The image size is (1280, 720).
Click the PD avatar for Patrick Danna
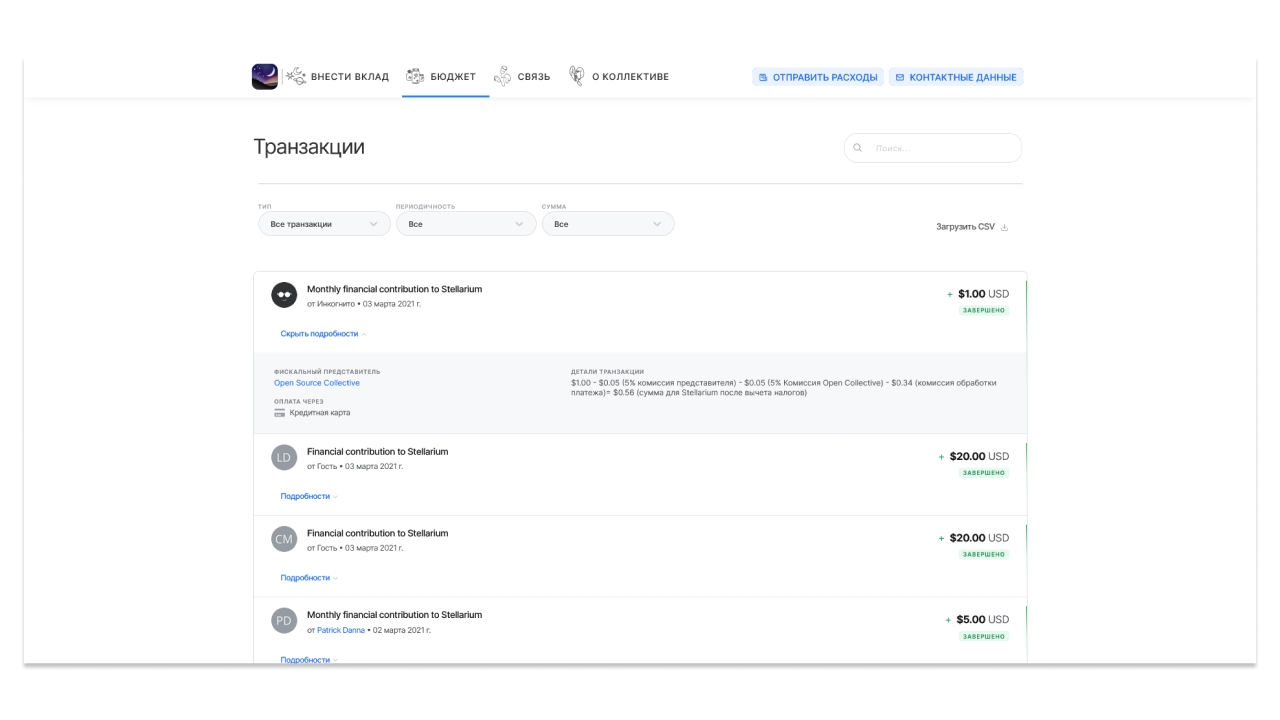point(284,621)
